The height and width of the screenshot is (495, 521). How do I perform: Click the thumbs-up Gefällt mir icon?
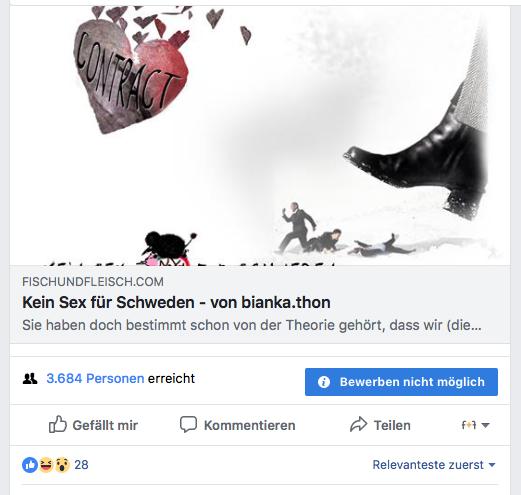click(x=58, y=424)
